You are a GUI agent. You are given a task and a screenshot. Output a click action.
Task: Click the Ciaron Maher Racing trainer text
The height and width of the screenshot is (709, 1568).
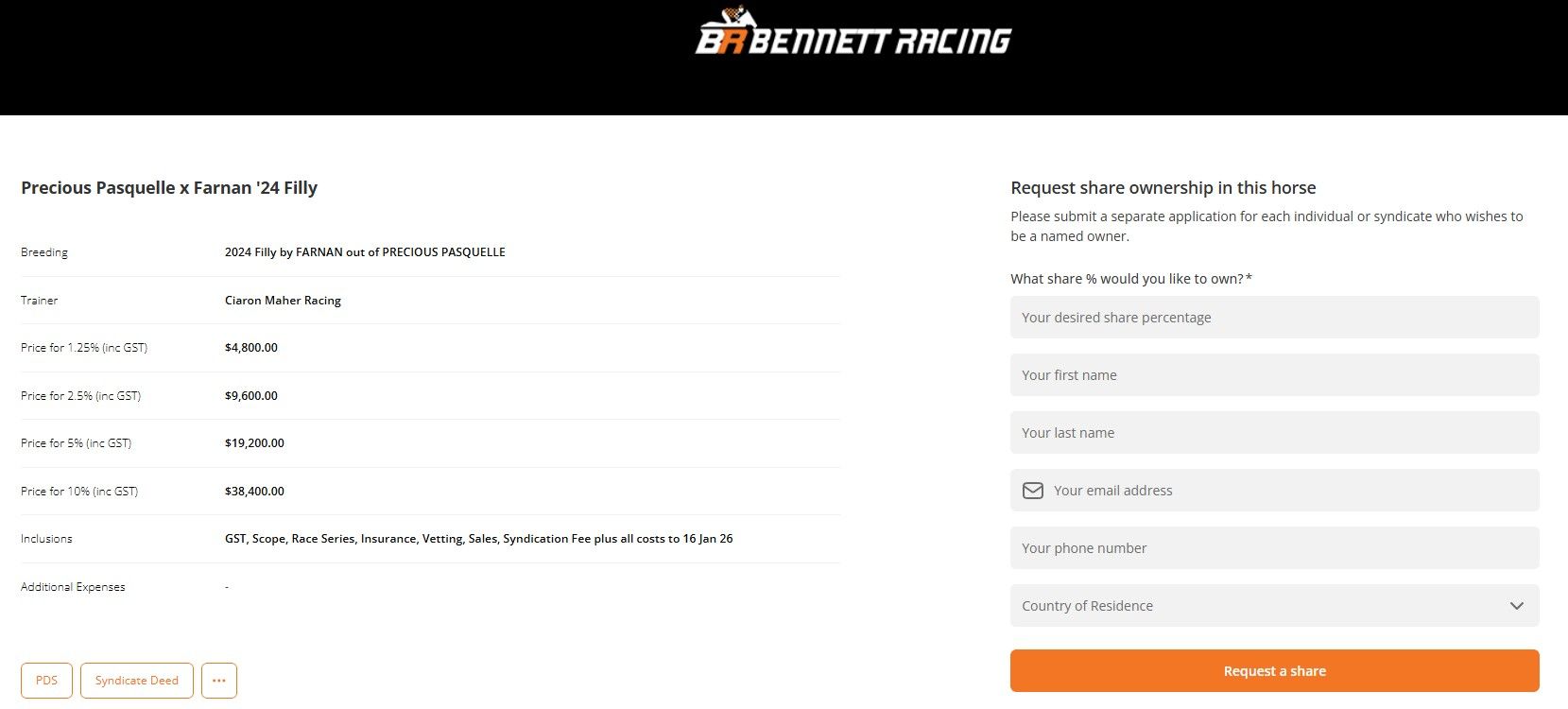pyautogui.click(x=283, y=301)
